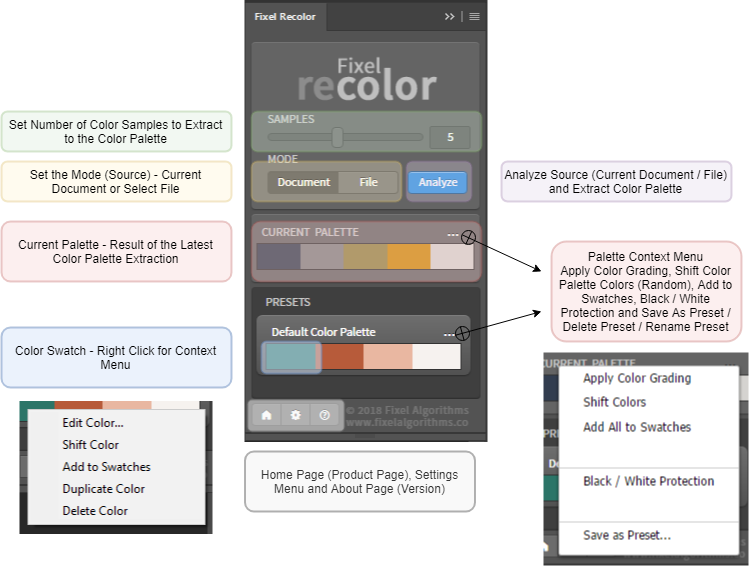Image resolution: width=749 pixels, height=567 pixels.
Task: Click the Default Color Palette preset title
Action: [323, 332]
